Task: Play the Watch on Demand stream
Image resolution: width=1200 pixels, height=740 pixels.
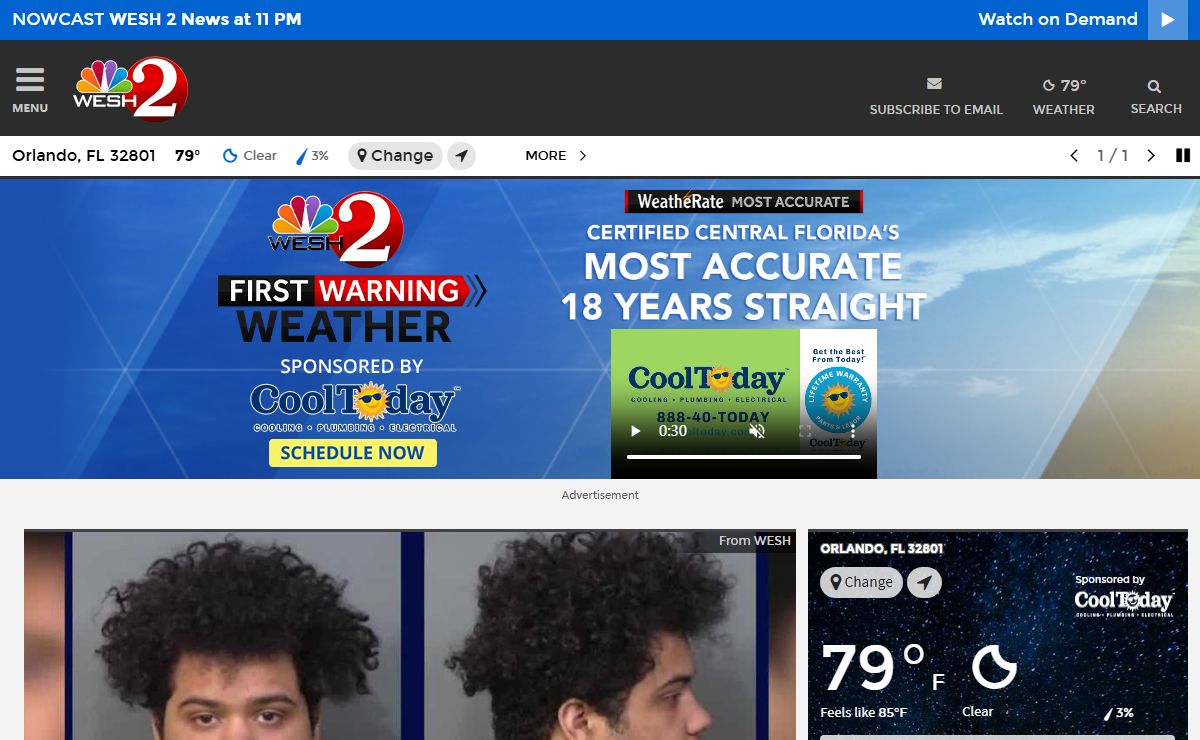Action: click(1167, 20)
